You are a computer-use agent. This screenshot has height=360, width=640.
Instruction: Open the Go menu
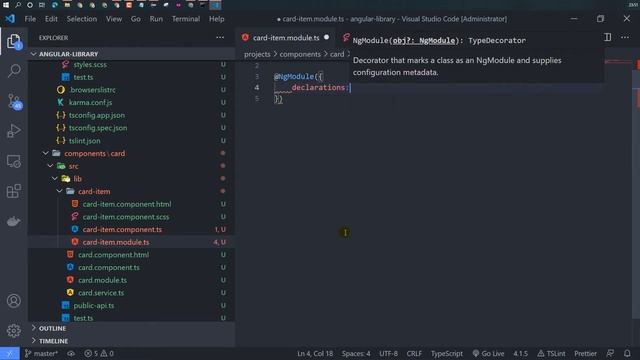tap(136, 19)
